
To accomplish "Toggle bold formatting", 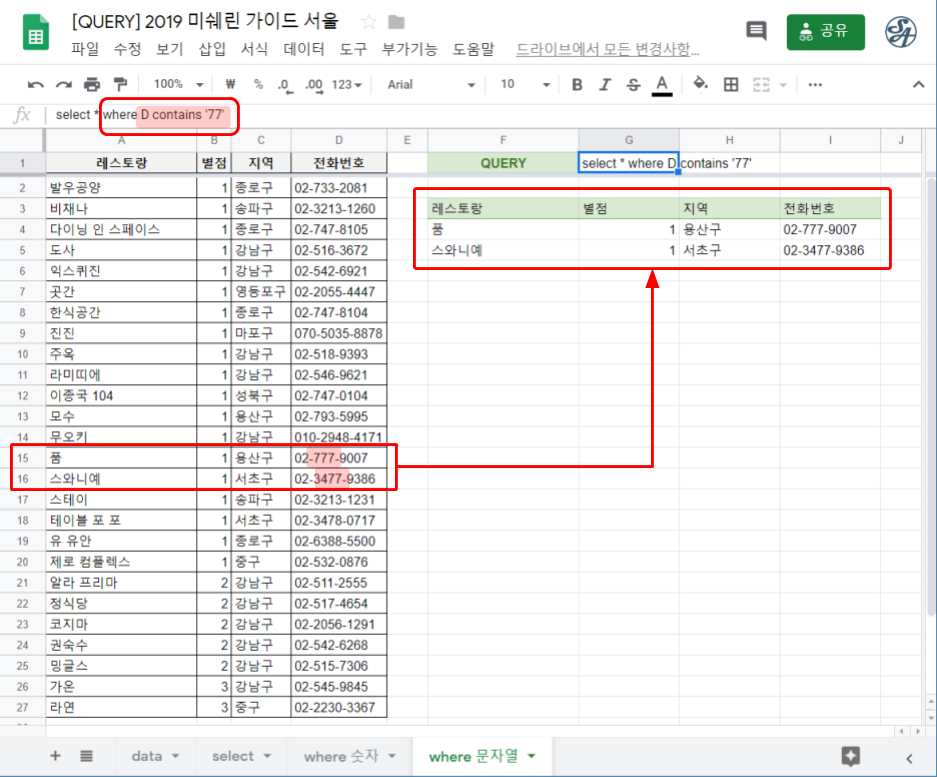I will pos(577,85).
